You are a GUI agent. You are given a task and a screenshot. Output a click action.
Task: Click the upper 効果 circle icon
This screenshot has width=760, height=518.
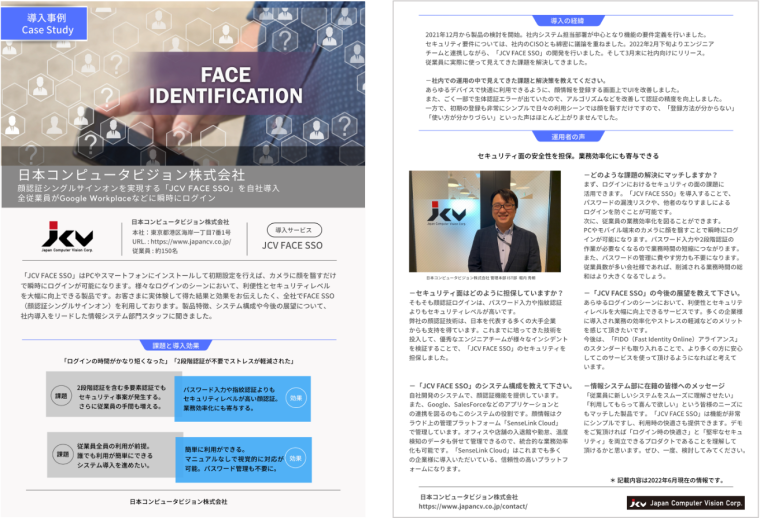(296, 398)
